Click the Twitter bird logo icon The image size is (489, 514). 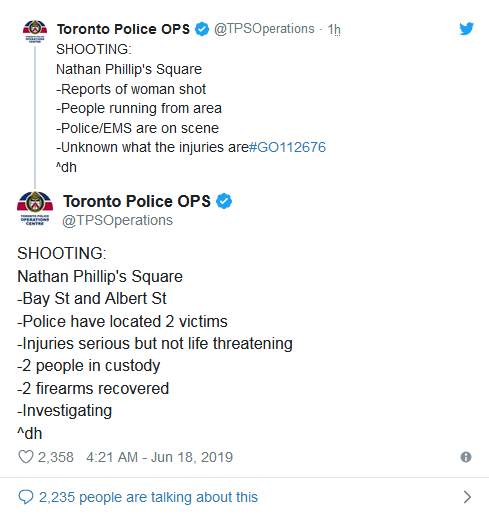pyautogui.click(x=466, y=29)
